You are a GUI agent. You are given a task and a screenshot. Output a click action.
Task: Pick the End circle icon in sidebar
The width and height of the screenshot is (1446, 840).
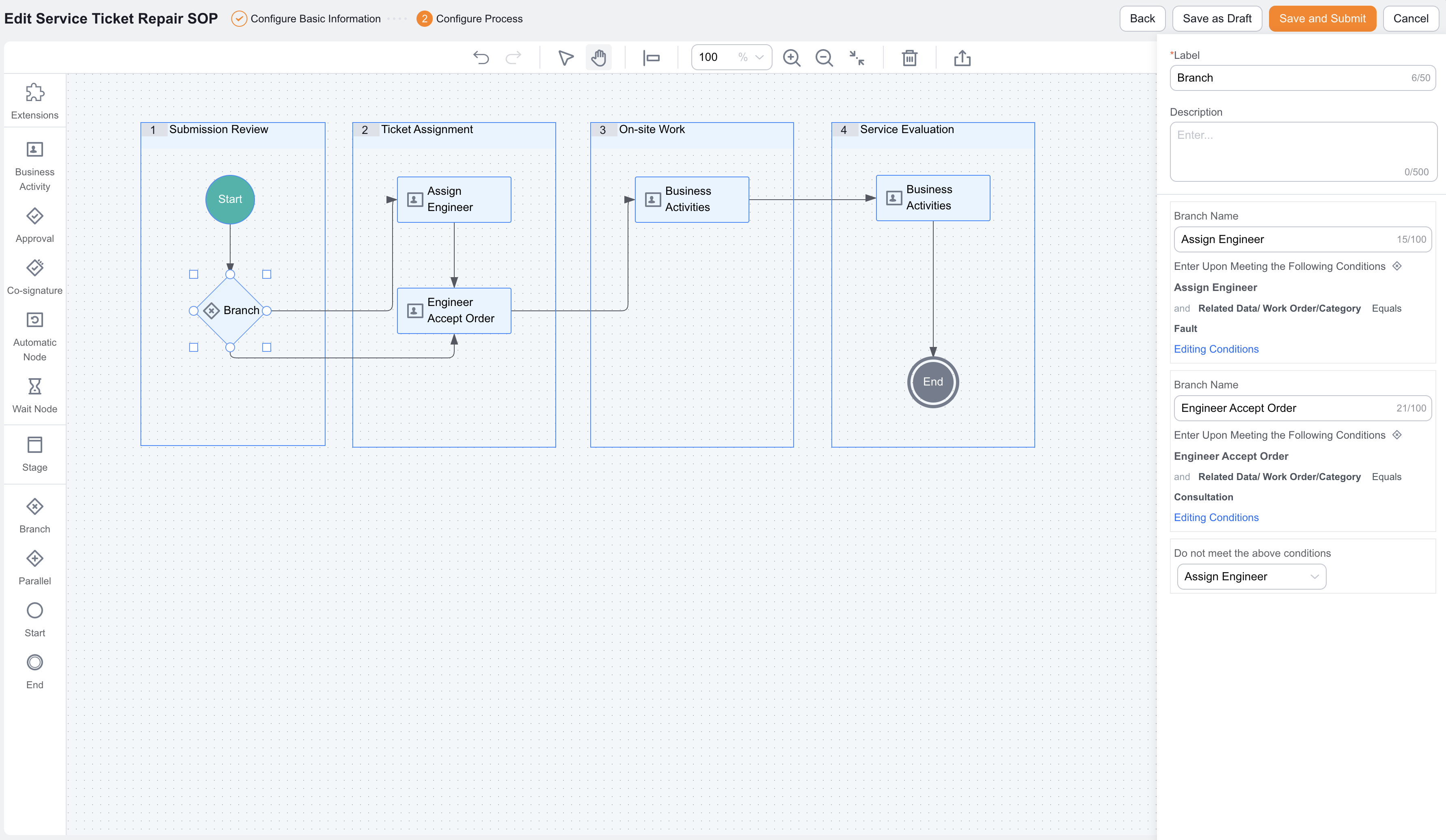(x=35, y=662)
